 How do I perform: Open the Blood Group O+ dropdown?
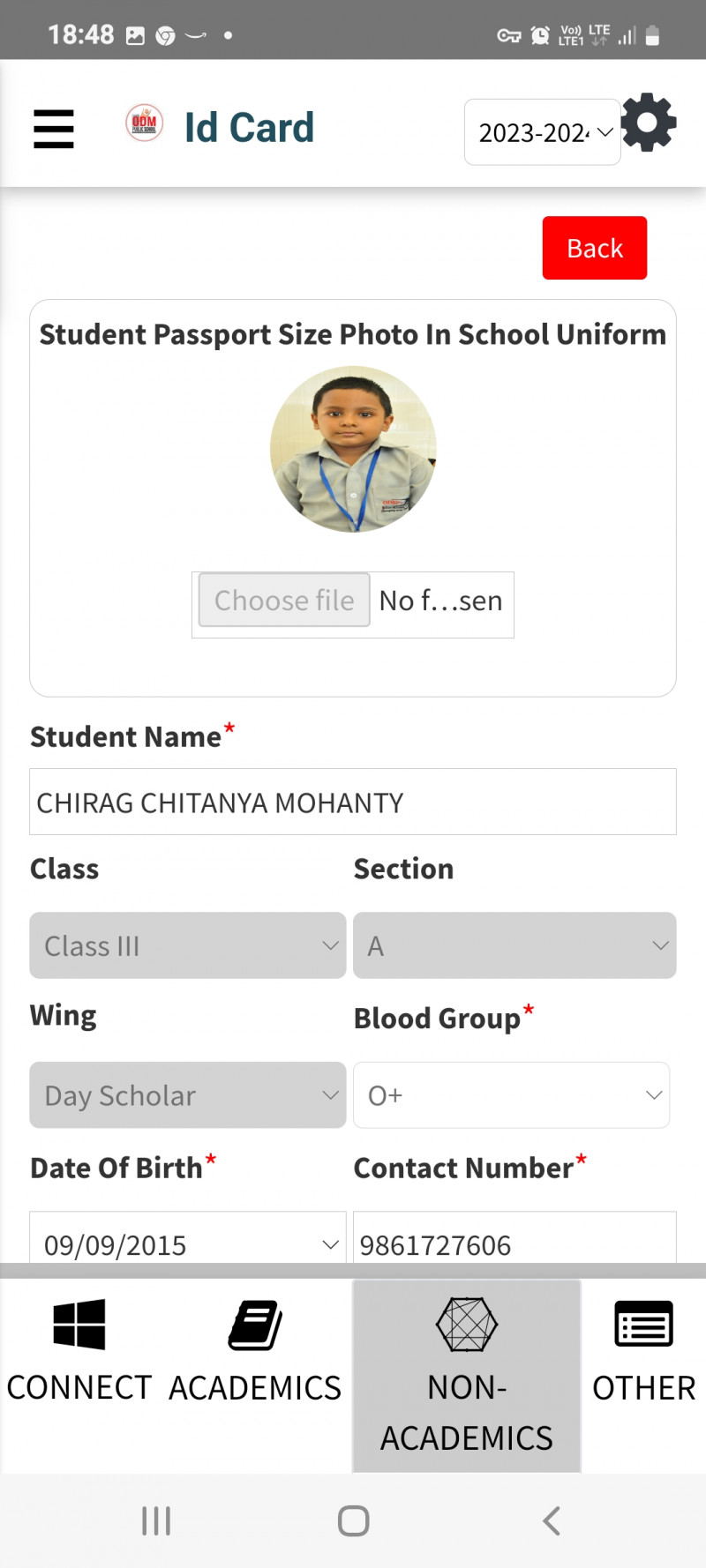coord(512,1095)
